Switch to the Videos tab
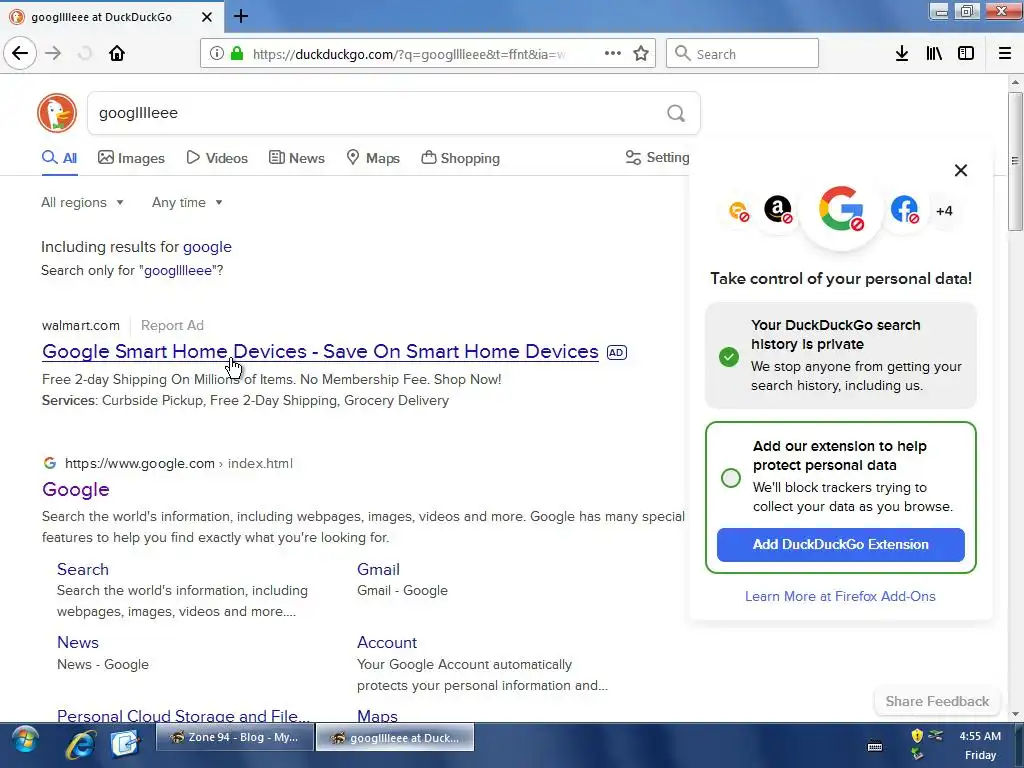 pos(217,158)
